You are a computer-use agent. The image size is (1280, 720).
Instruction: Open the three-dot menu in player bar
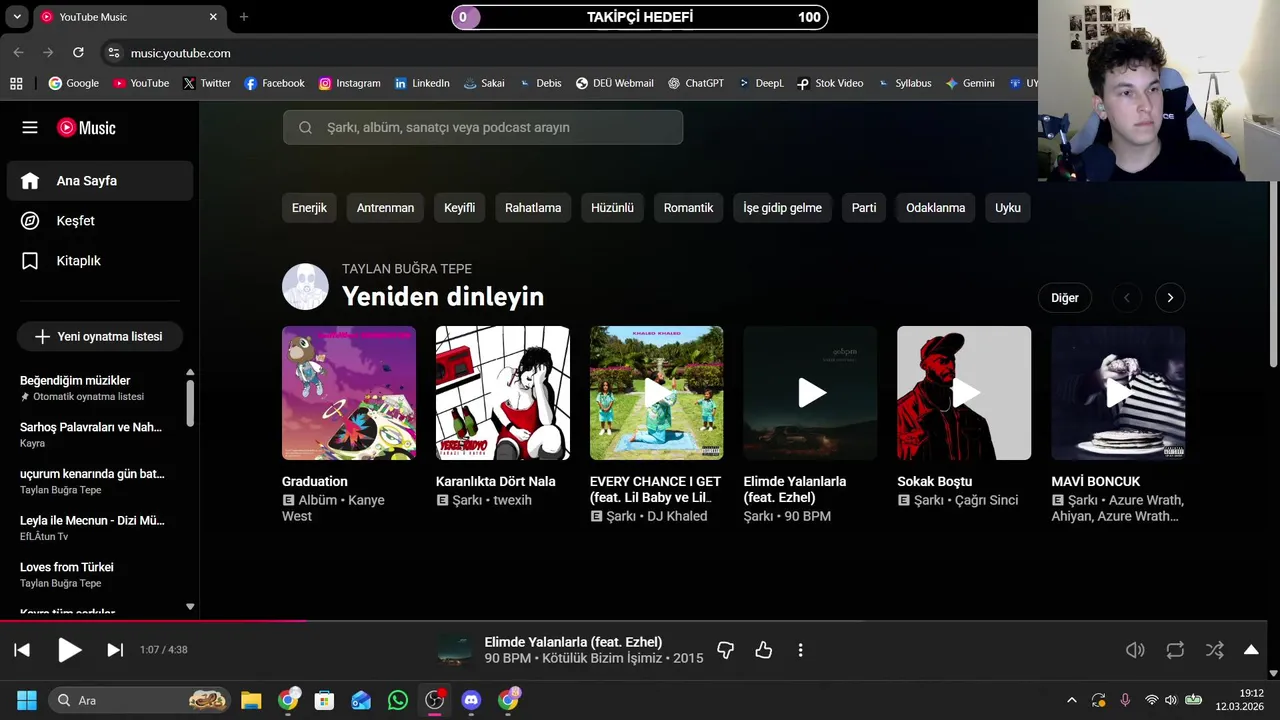[800, 650]
